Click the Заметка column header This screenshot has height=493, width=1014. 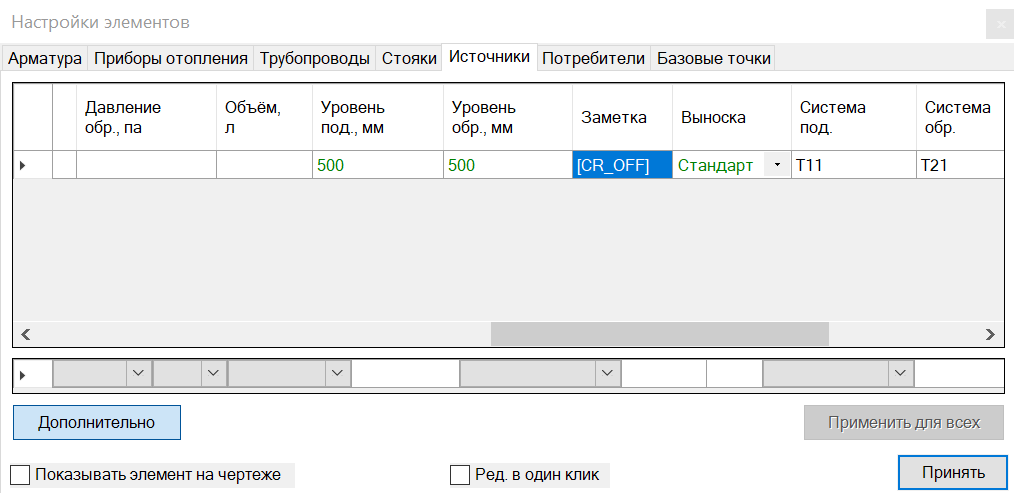pos(621,117)
